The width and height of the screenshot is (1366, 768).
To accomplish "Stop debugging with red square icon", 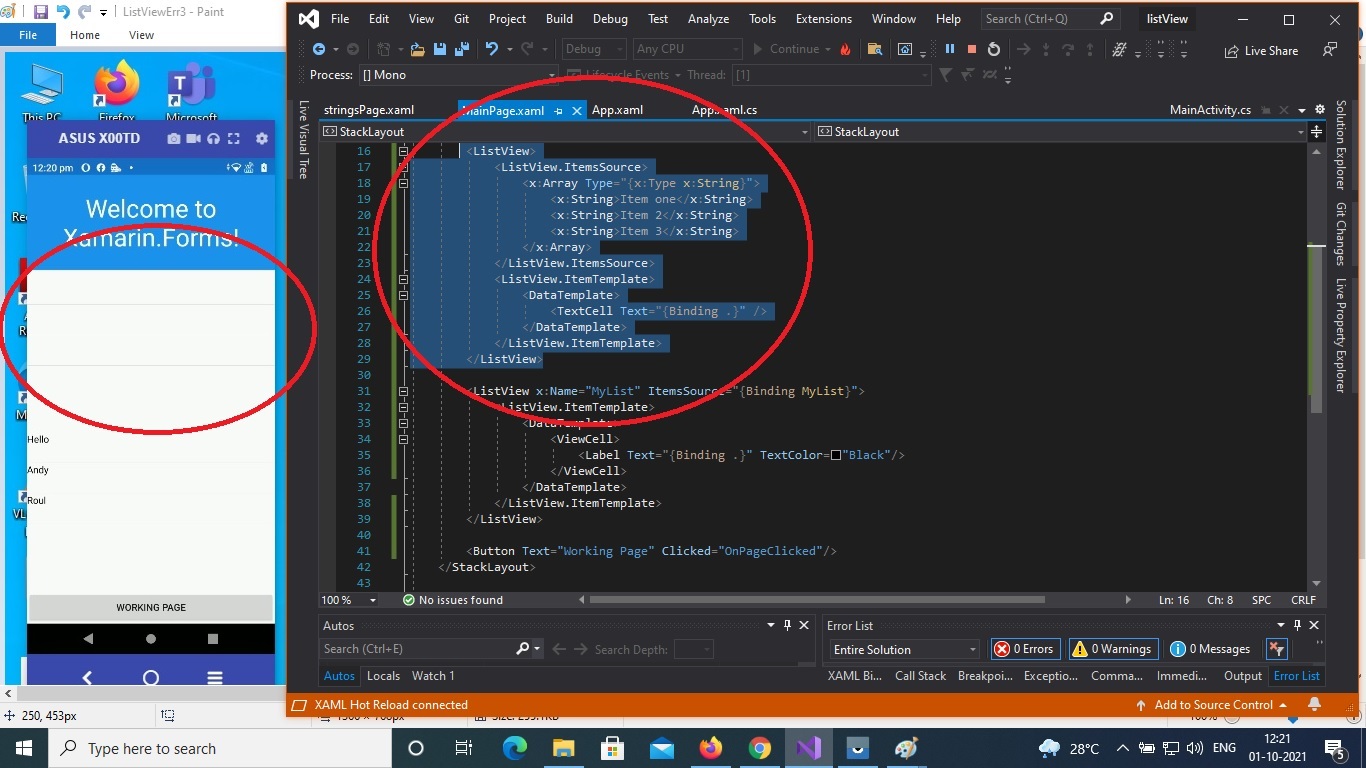I will tap(971, 49).
